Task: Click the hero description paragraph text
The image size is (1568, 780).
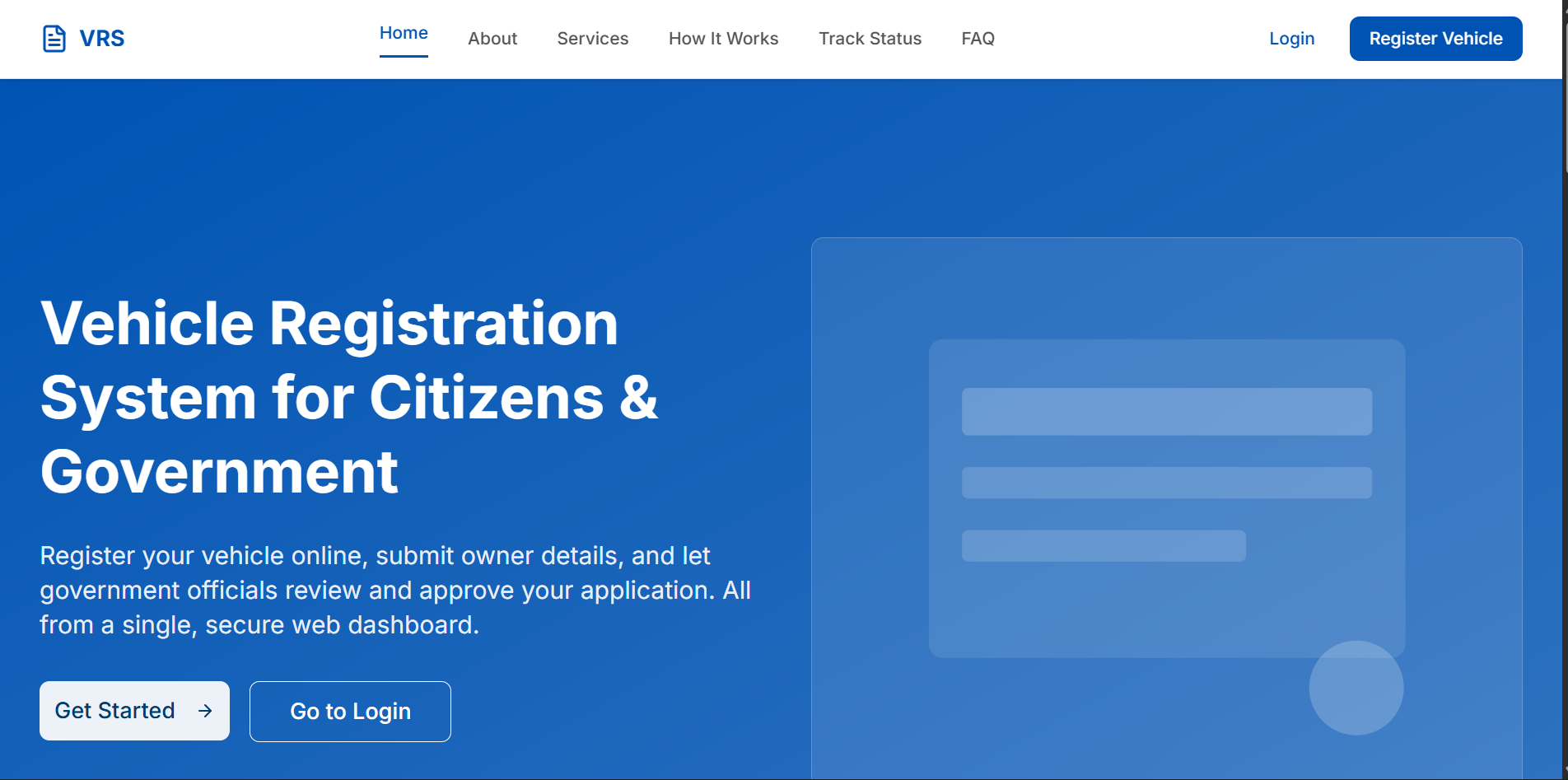Action: [x=395, y=590]
